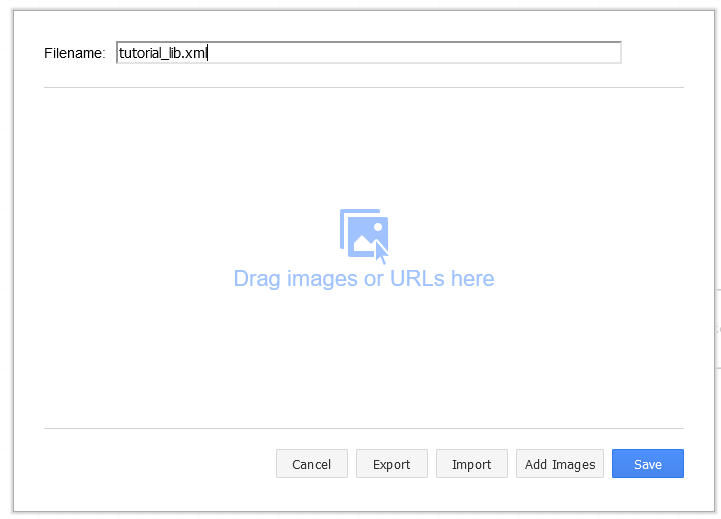Click the tutorial_lib.xml text in the field
Viewport: 721px width, 519px height.
162,52
